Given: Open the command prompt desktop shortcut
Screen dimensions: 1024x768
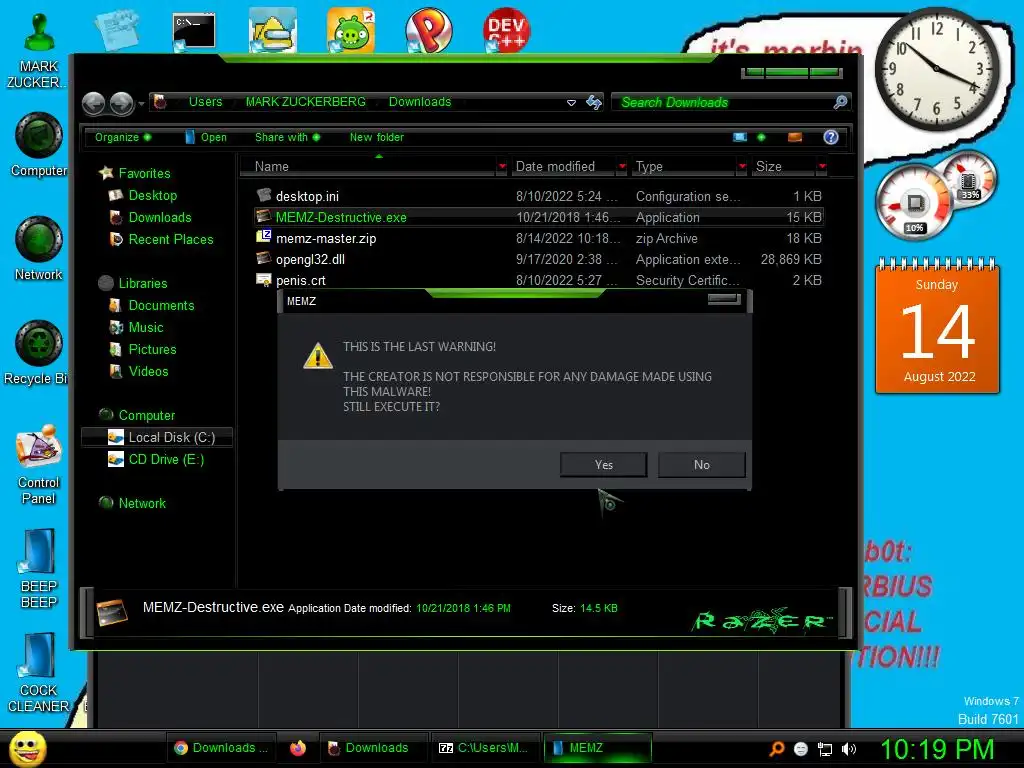Looking at the screenshot, I should (194, 31).
